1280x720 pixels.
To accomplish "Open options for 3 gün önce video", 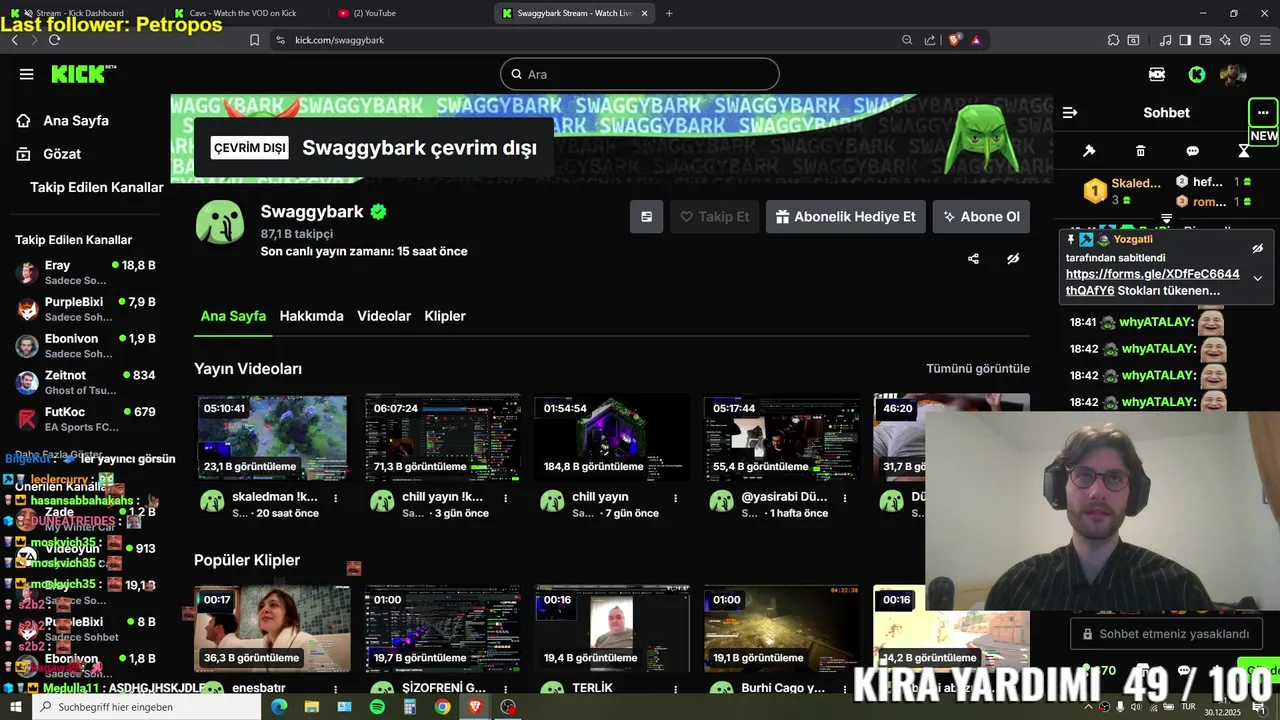I will 505,497.
